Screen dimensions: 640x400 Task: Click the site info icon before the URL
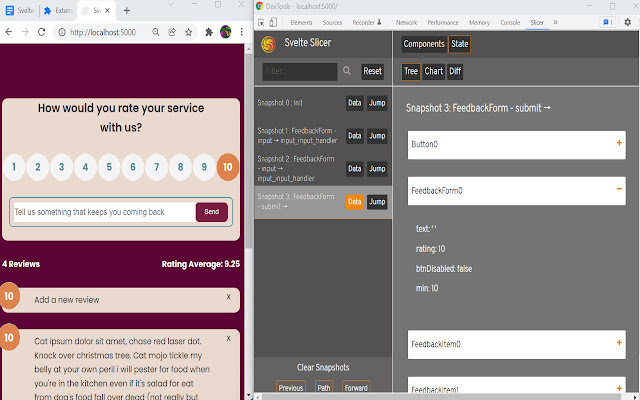click(x=62, y=32)
